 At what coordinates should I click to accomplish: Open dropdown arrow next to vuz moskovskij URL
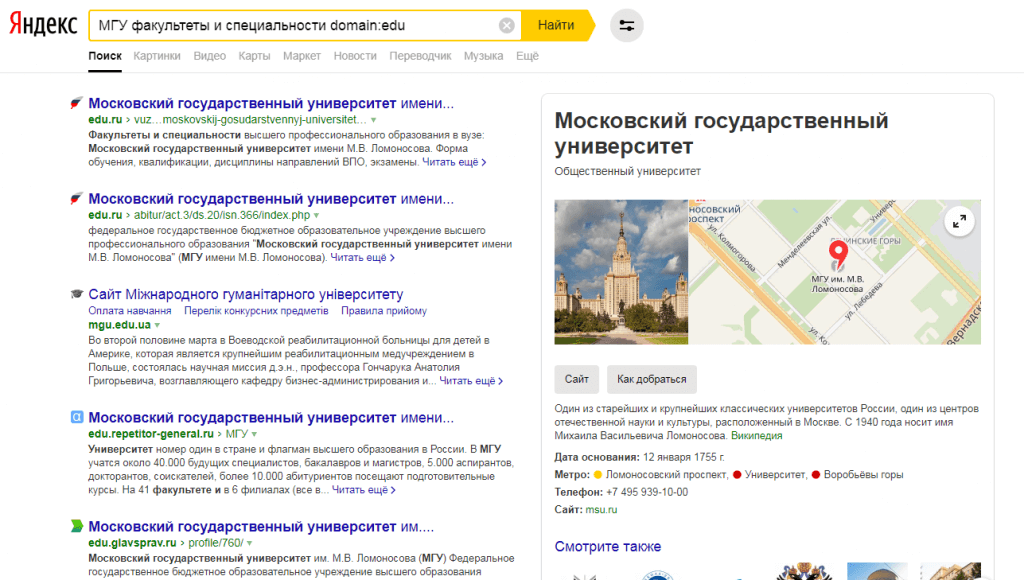(x=374, y=120)
